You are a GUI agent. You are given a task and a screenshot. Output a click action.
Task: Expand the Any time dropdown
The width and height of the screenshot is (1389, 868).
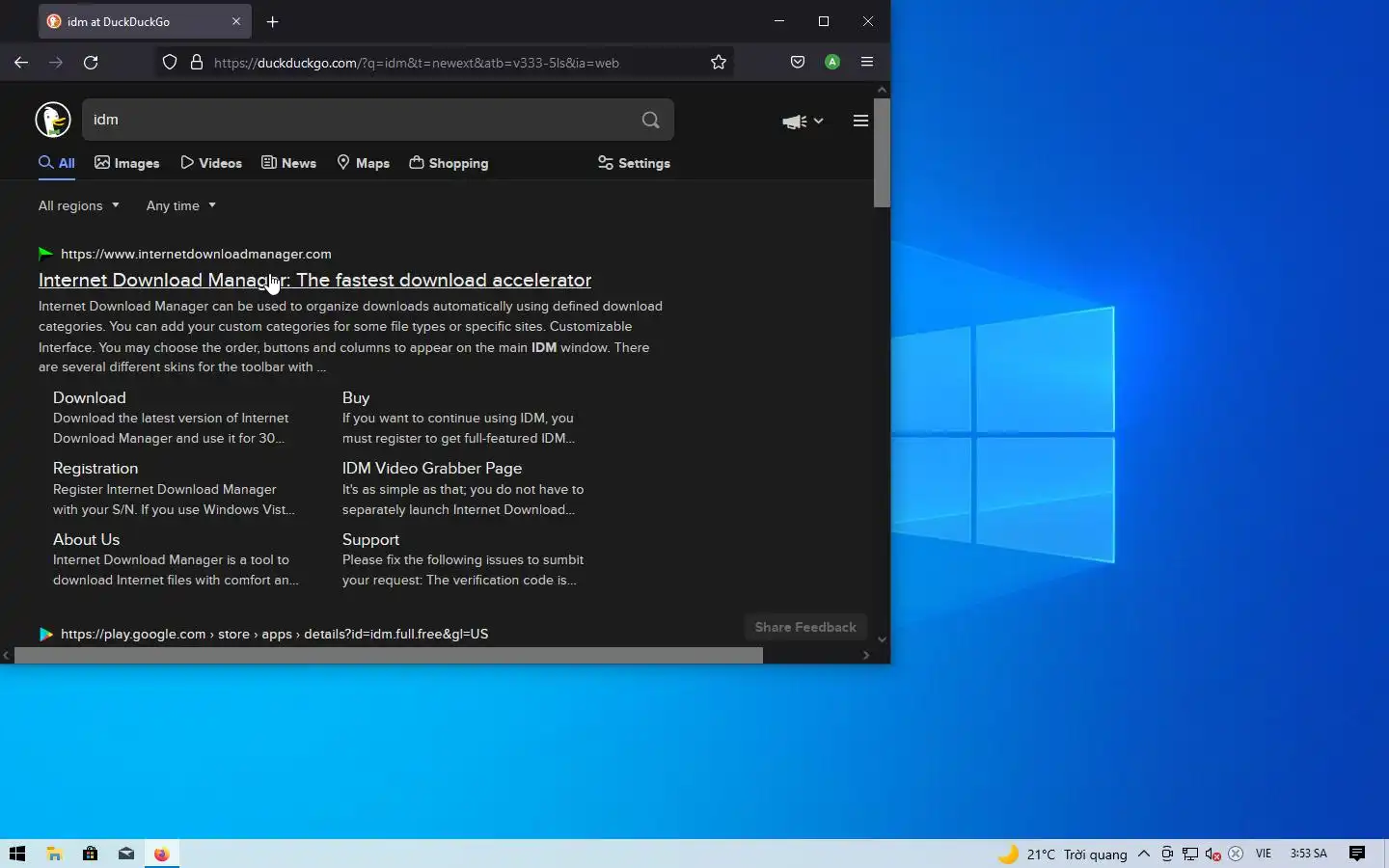pyautogui.click(x=181, y=205)
